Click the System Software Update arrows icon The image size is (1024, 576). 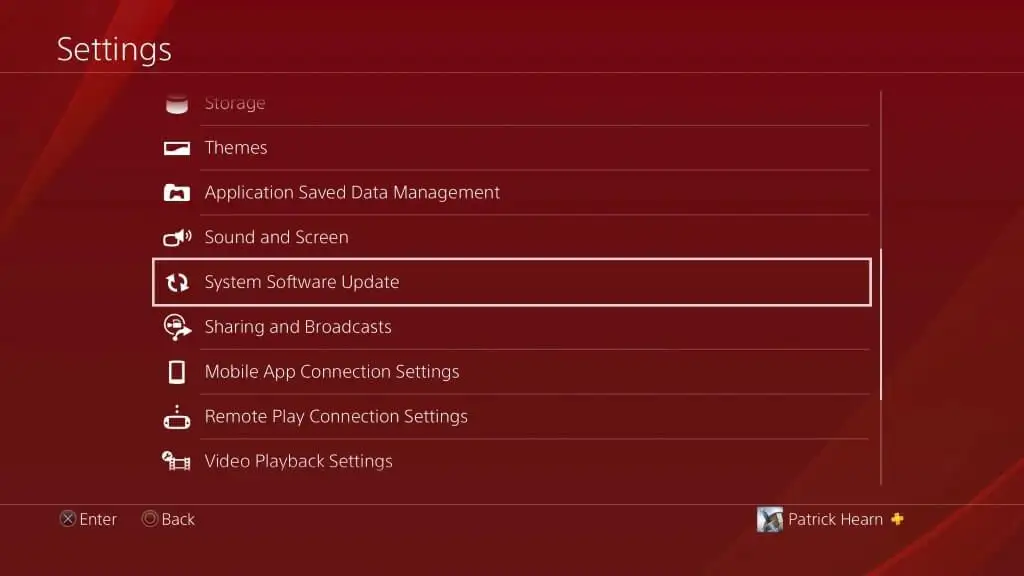pyautogui.click(x=177, y=283)
